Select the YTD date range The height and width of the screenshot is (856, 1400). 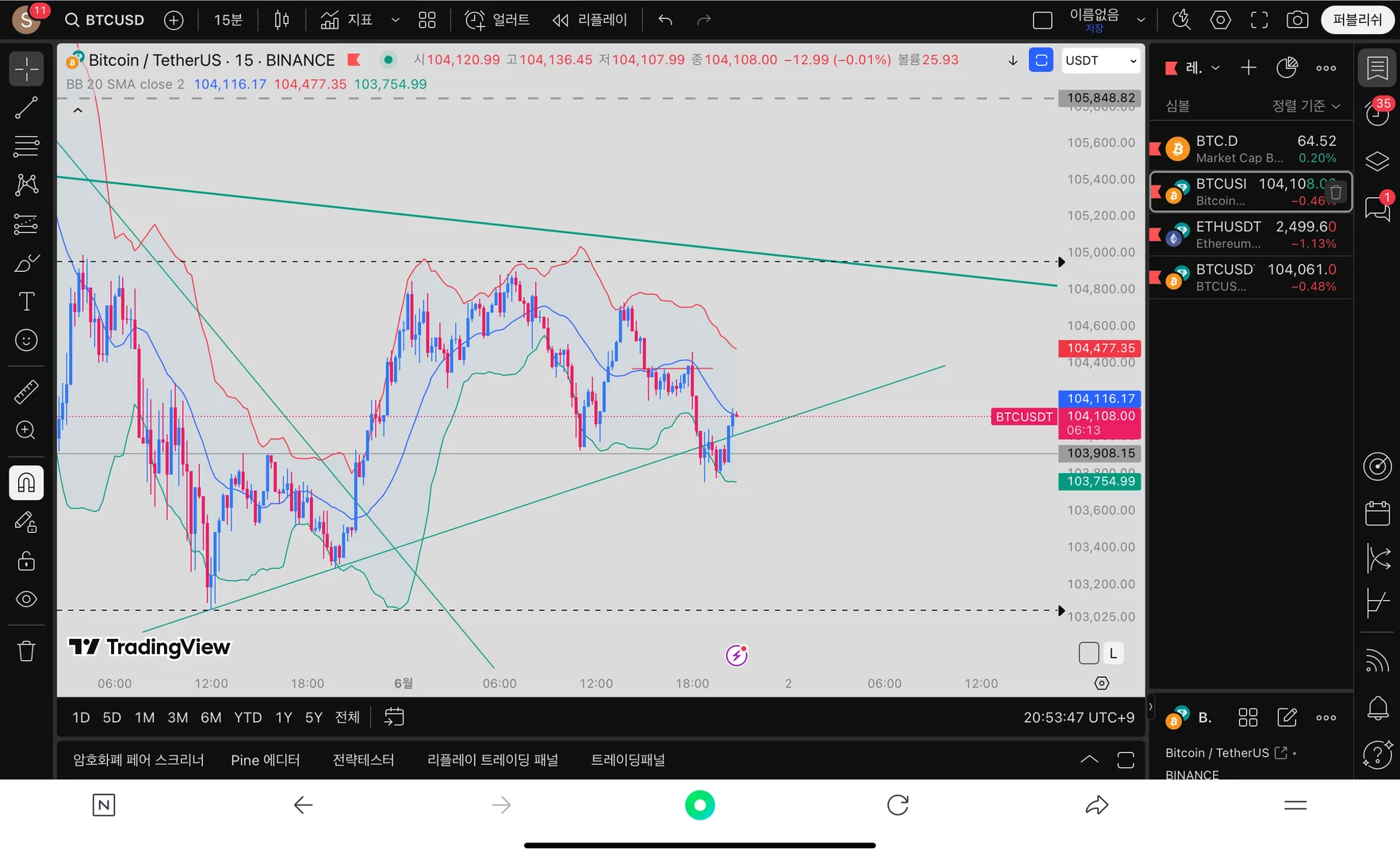(247, 717)
